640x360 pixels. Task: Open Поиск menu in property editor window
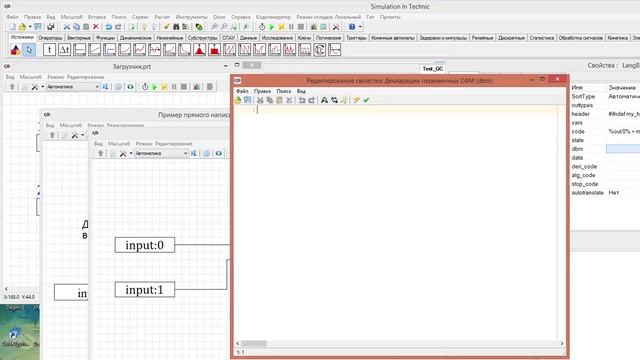pyautogui.click(x=284, y=91)
